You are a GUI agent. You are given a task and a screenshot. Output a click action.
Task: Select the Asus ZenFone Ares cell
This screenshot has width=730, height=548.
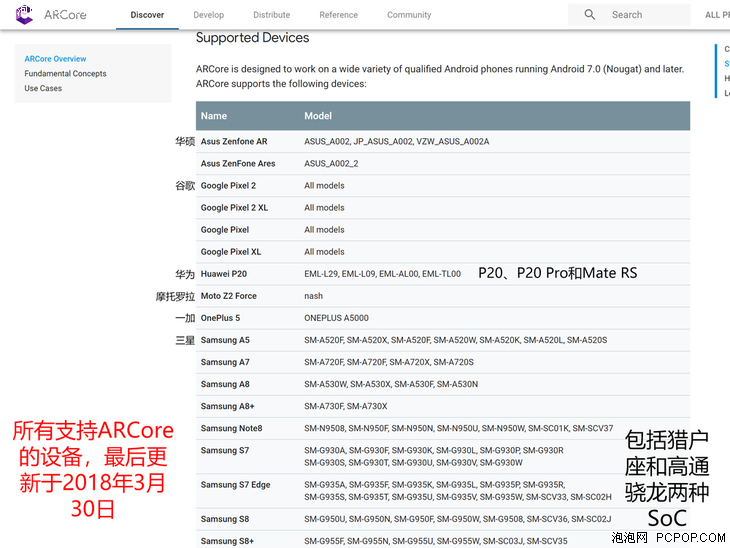pyautogui.click(x=238, y=163)
